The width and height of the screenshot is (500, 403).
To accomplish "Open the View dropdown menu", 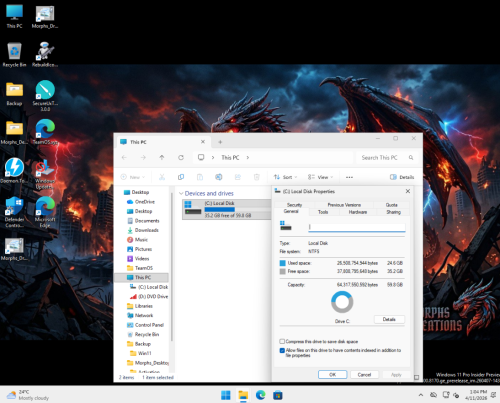I will click(320, 177).
